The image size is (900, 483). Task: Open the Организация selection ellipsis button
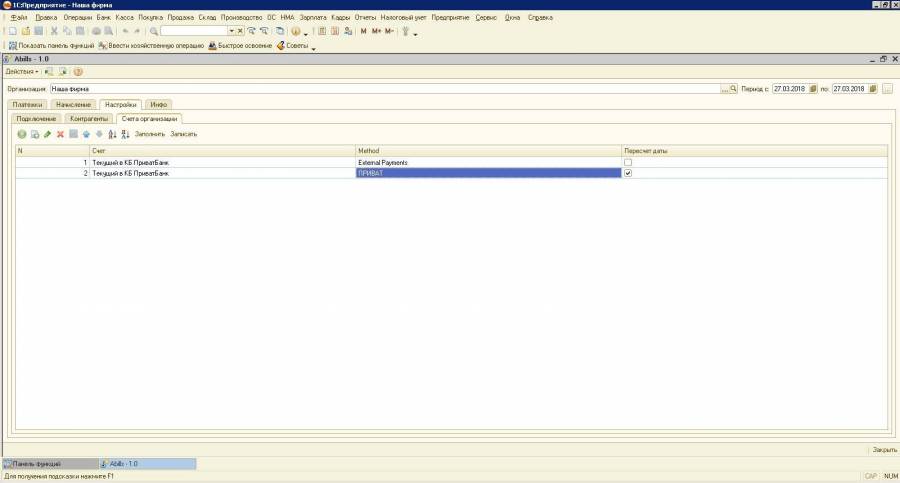[x=724, y=89]
